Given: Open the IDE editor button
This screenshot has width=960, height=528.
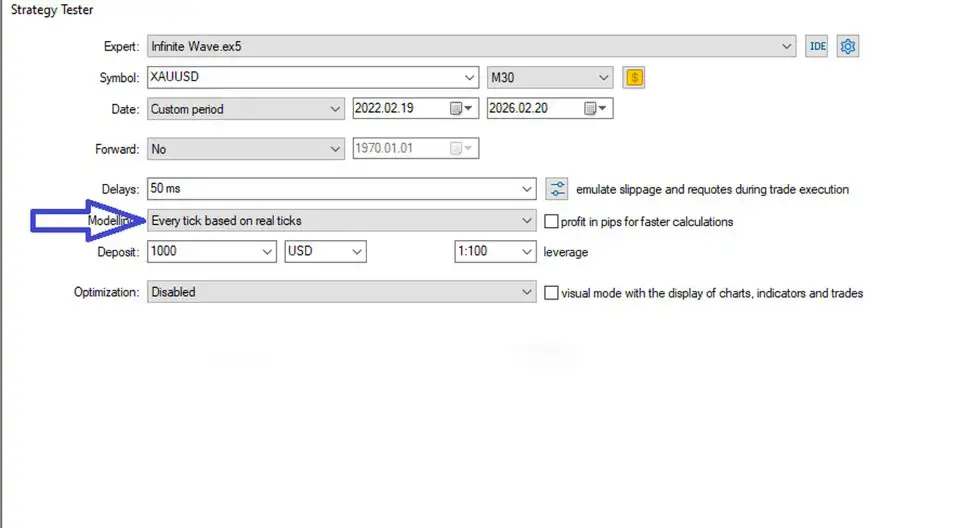Looking at the screenshot, I should click(817, 46).
